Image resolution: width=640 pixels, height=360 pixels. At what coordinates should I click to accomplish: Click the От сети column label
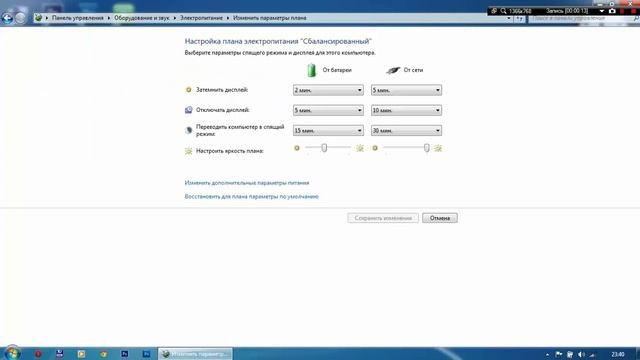[413, 70]
